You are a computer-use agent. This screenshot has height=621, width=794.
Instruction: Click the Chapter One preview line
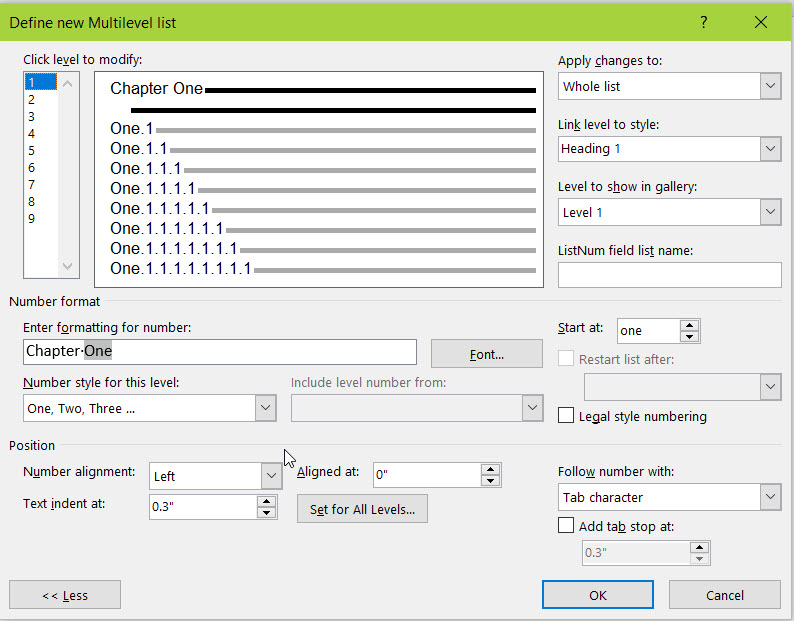[323, 89]
